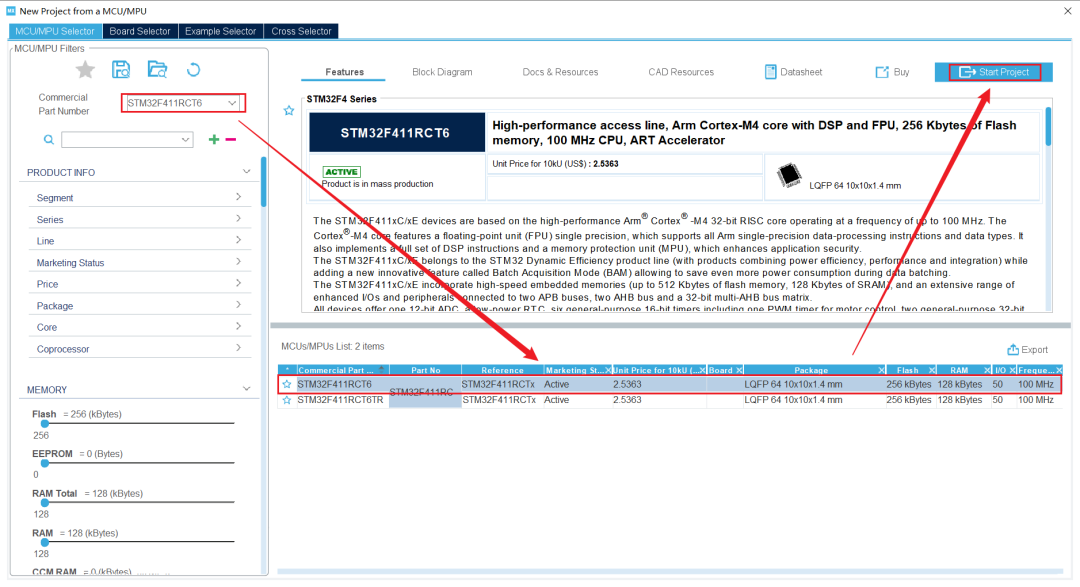Star the STM32F411RCT6 row as favorite
The width and height of the screenshot is (1080, 587).
coord(287,384)
